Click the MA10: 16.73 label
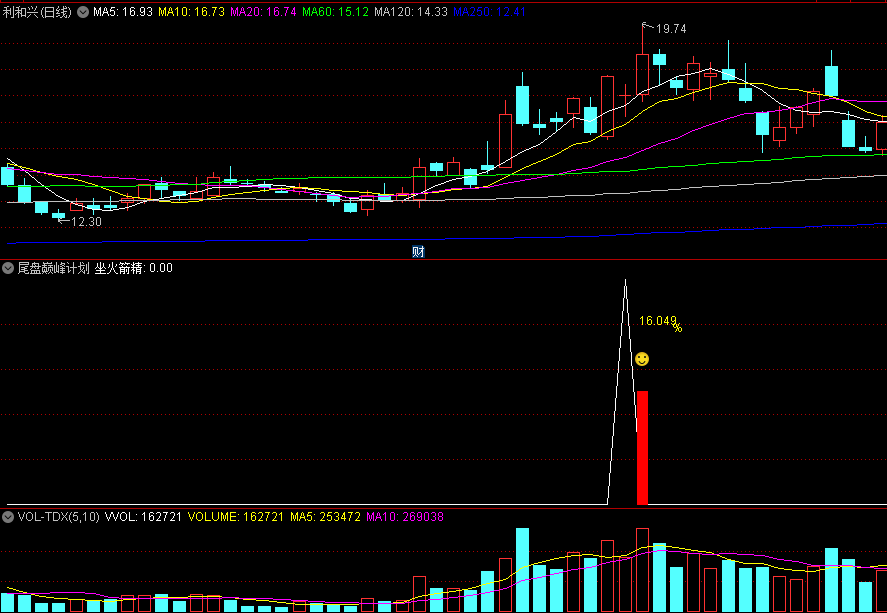The height and width of the screenshot is (613, 887). tap(191, 12)
